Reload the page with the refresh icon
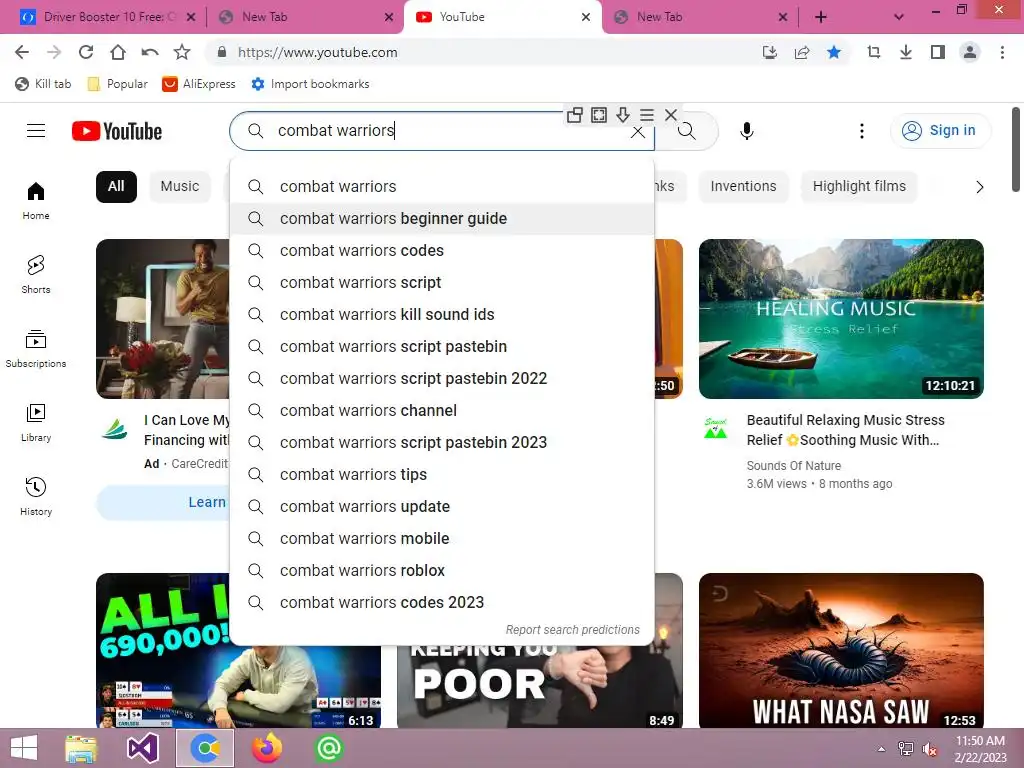The height and width of the screenshot is (768, 1024). (86, 52)
